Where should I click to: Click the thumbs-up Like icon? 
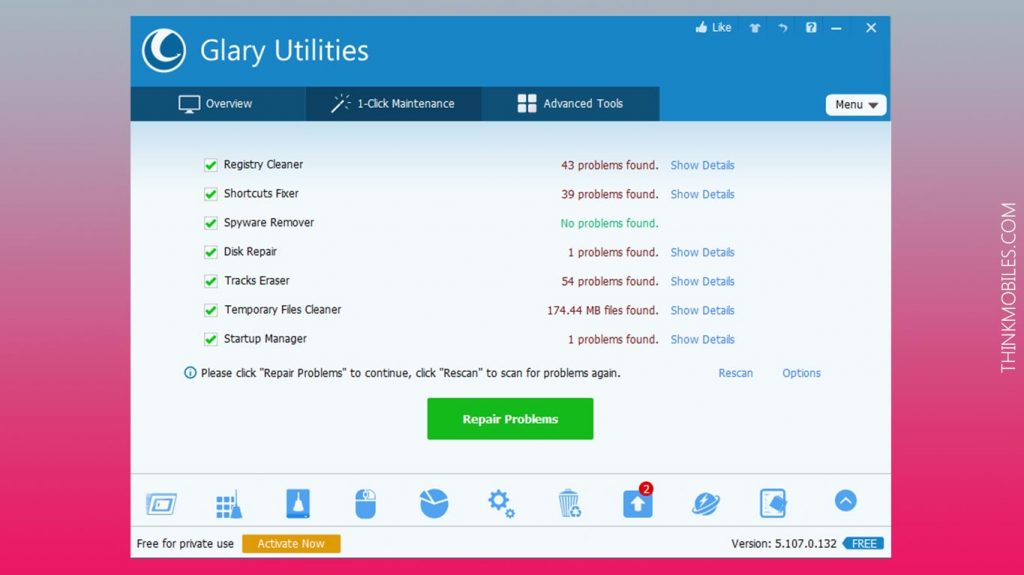[701, 27]
